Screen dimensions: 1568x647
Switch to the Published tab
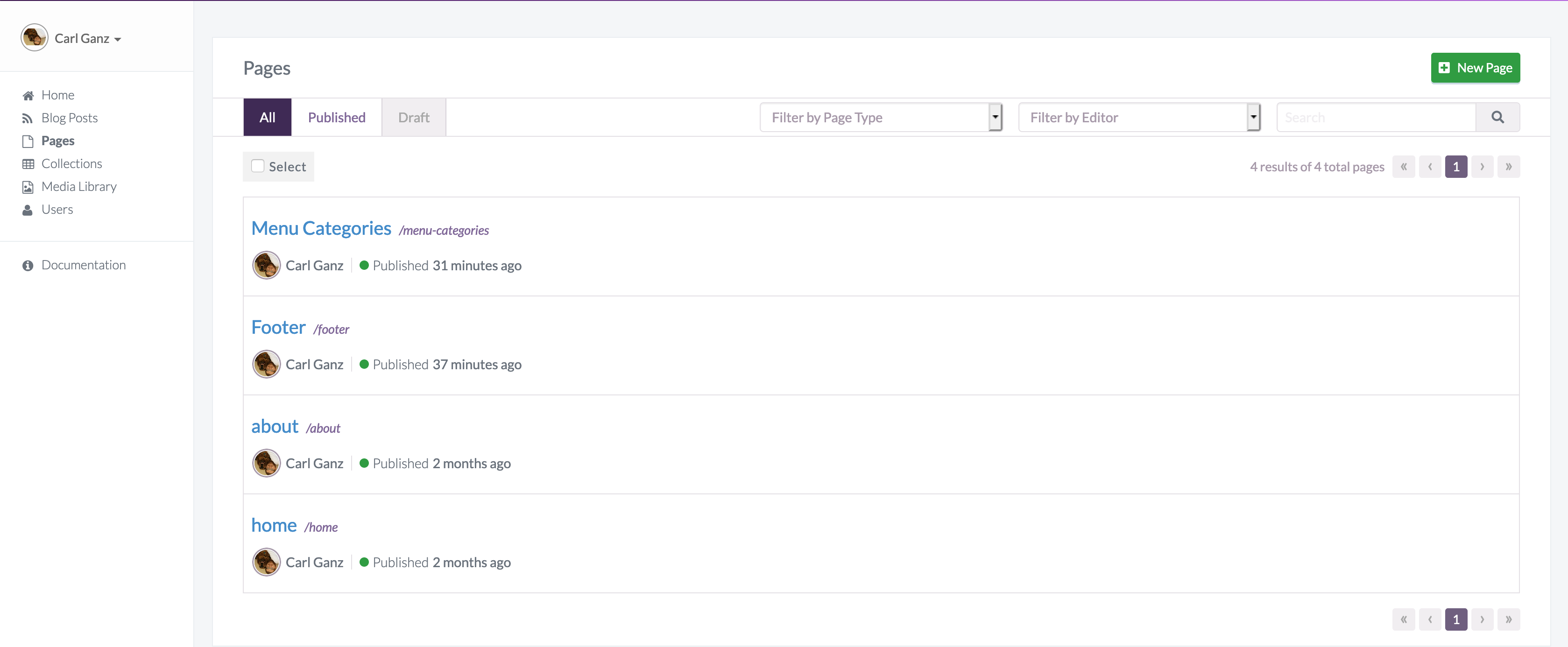click(x=337, y=118)
